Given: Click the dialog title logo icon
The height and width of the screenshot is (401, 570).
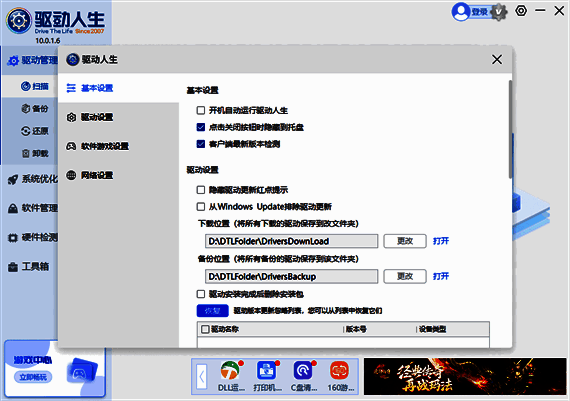Looking at the screenshot, I should (x=73, y=59).
